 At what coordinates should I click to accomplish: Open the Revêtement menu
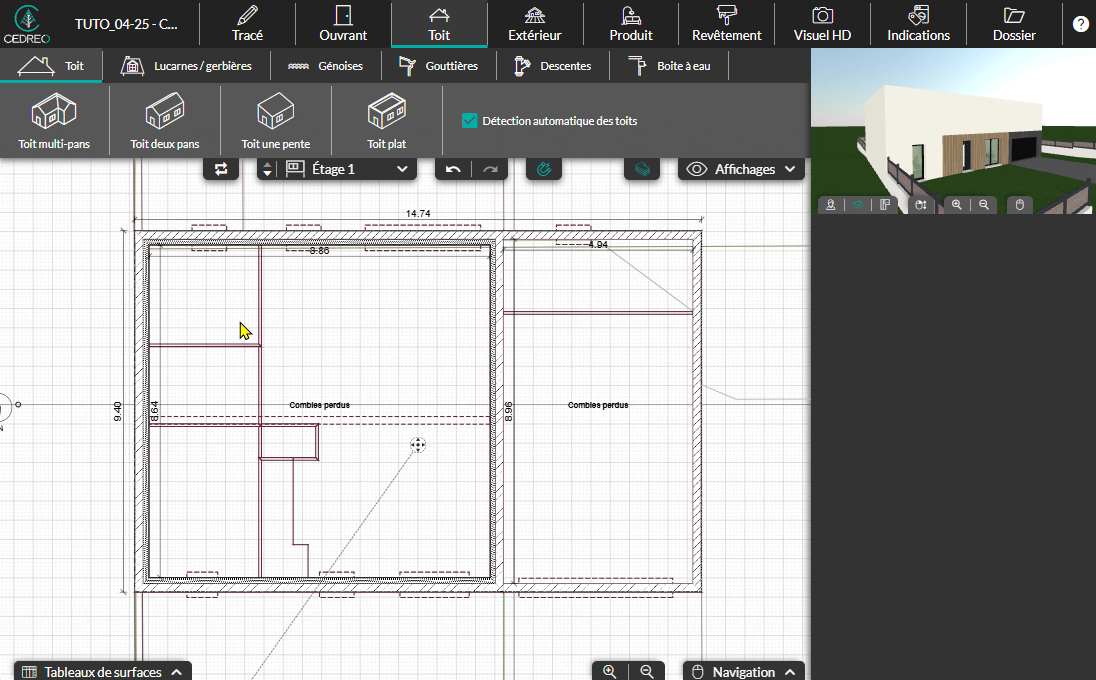726,24
